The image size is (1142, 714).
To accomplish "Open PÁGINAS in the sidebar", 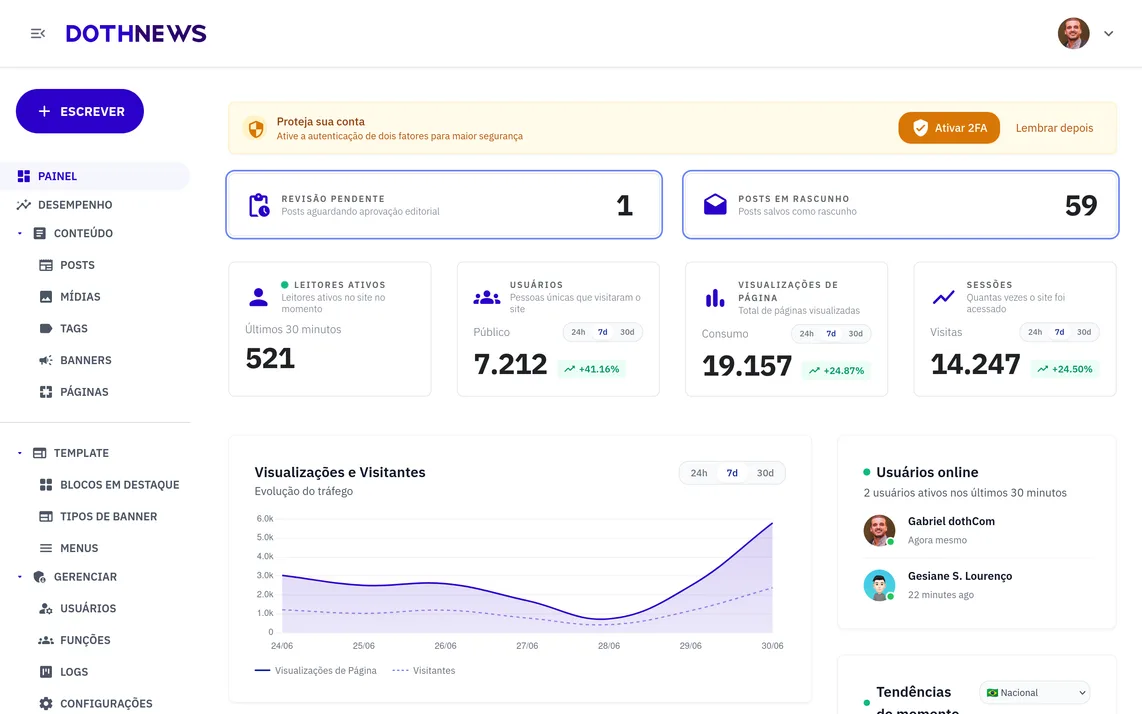I will [84, 392].
